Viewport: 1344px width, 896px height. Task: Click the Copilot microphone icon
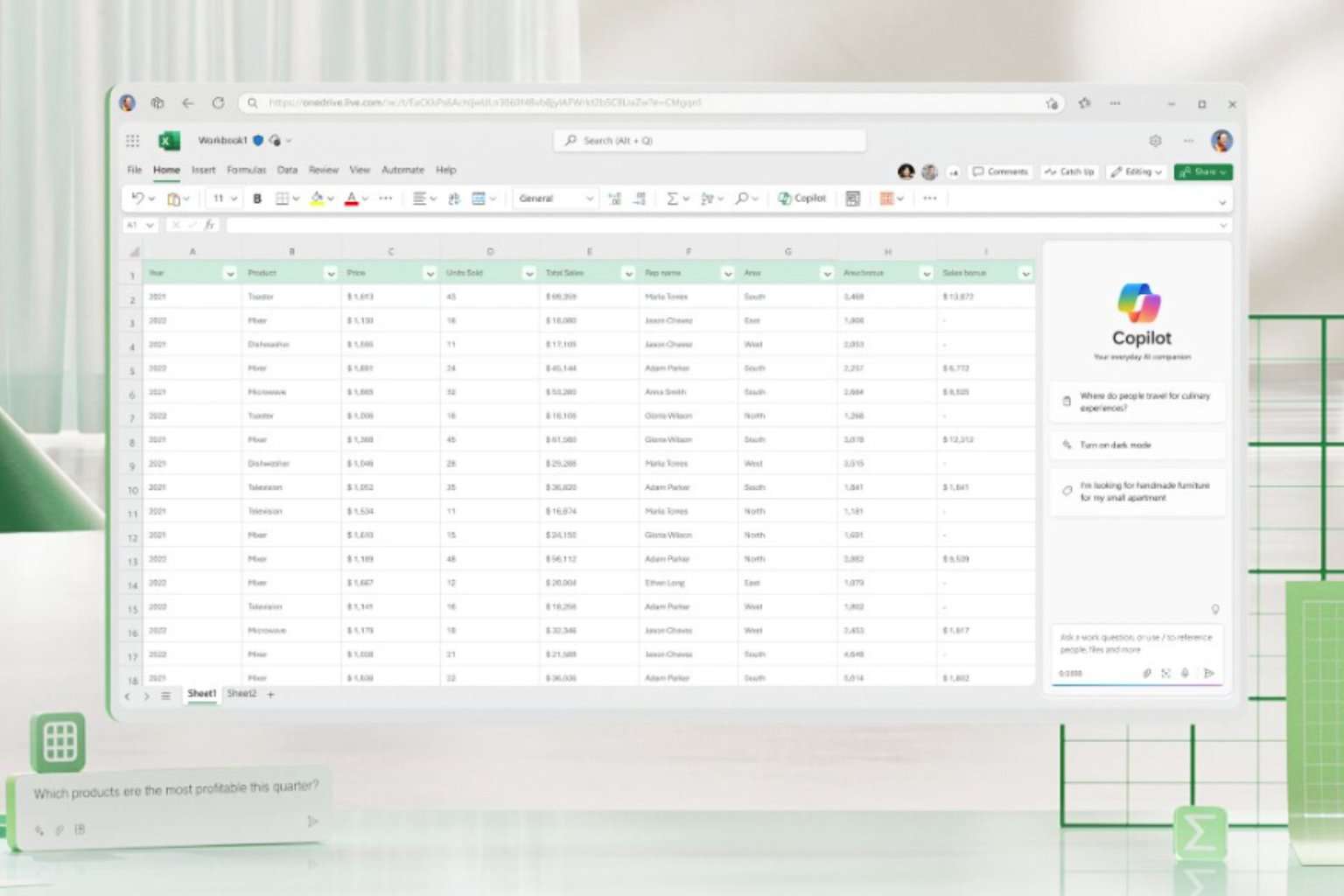(x=1185, y=674)
